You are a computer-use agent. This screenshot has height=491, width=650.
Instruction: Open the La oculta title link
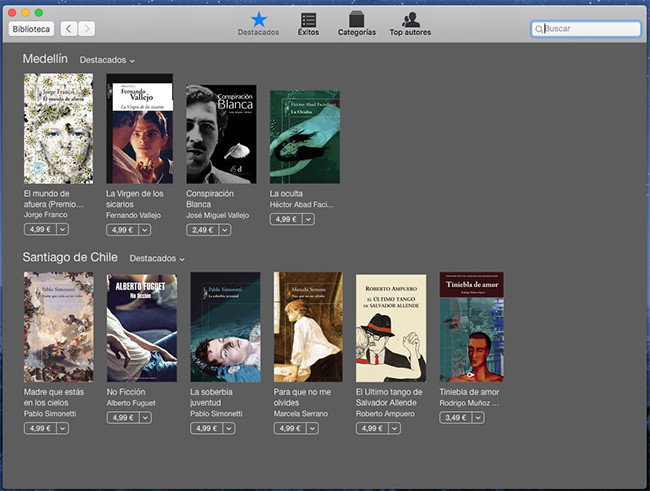pos(286,194)
